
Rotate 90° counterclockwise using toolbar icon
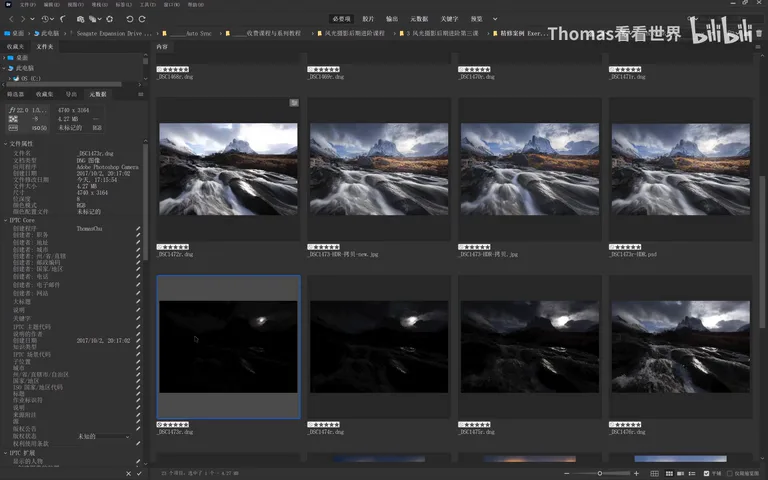[x=129, y=19]
